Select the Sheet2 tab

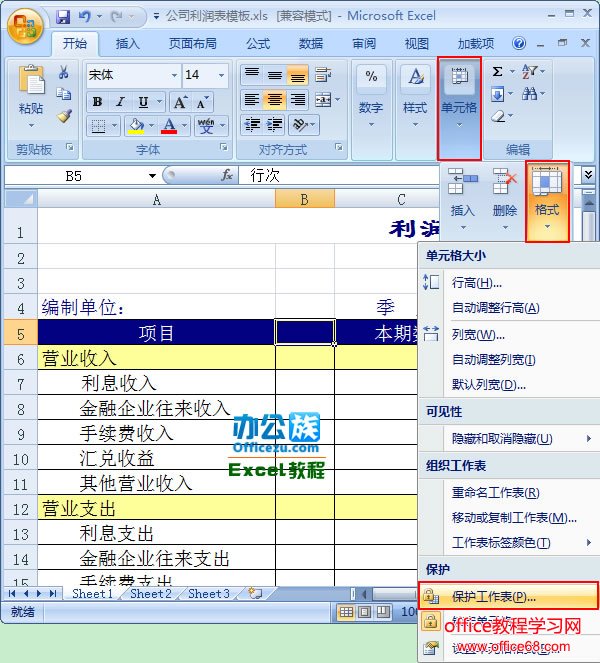point(151,594)
